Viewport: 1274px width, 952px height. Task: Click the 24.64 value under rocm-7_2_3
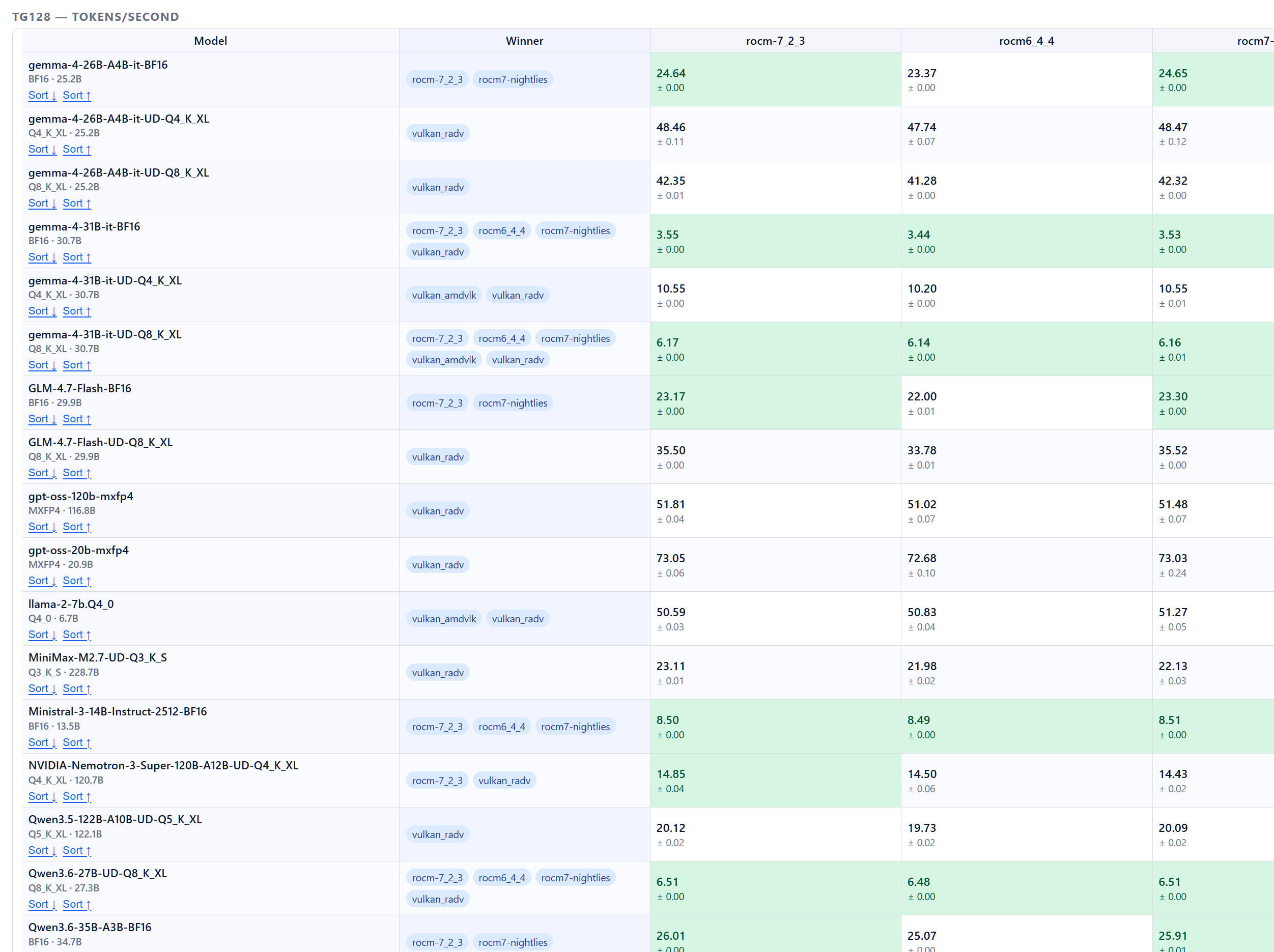coord(671,74)
